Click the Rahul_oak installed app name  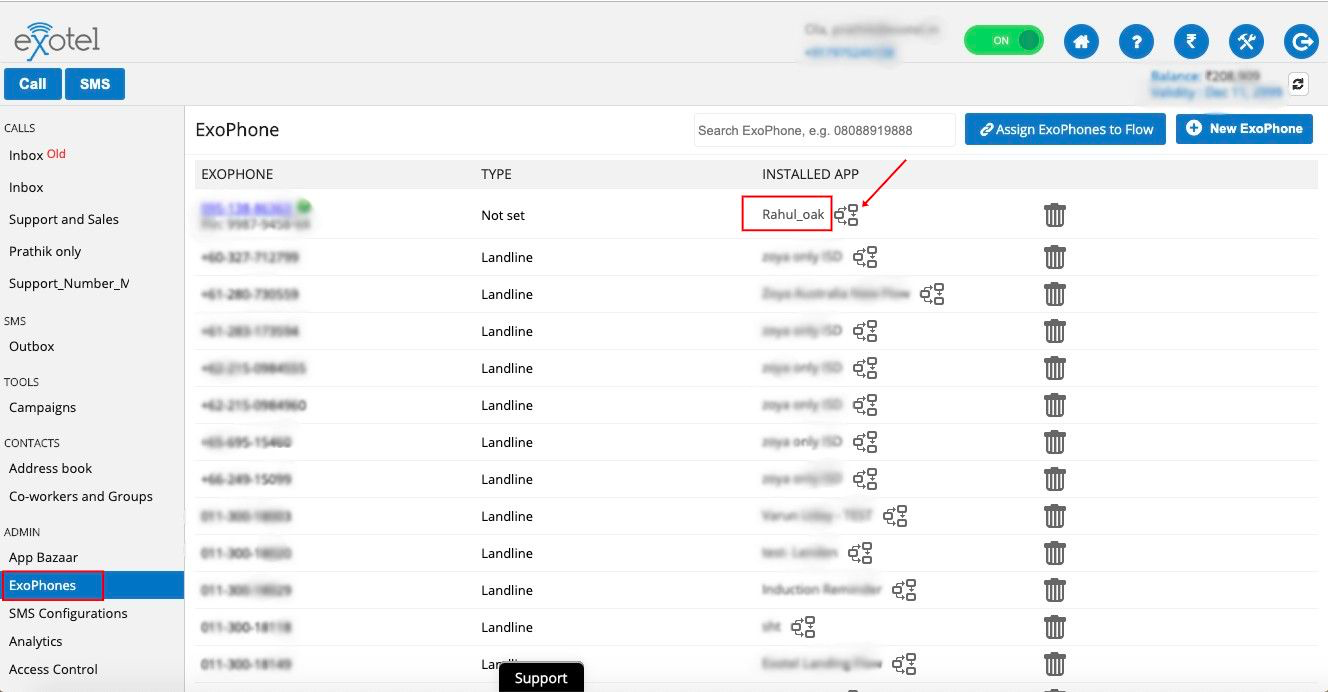[x=794, y=215]
